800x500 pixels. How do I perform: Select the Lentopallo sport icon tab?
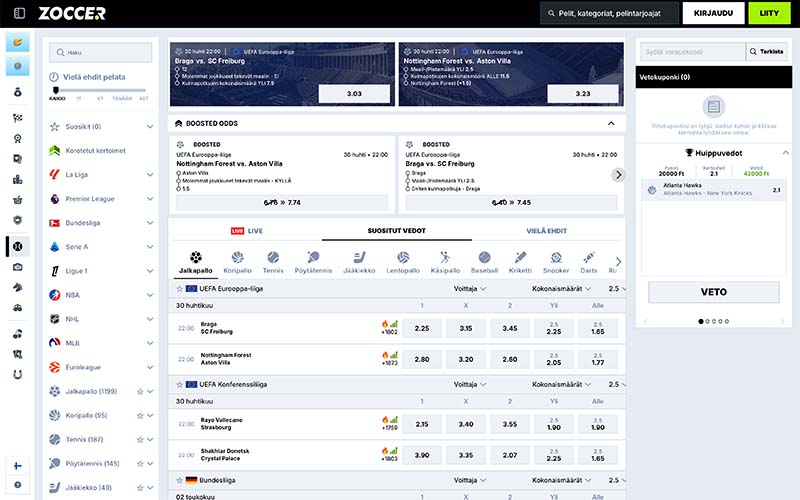click(x=403, y=263)
